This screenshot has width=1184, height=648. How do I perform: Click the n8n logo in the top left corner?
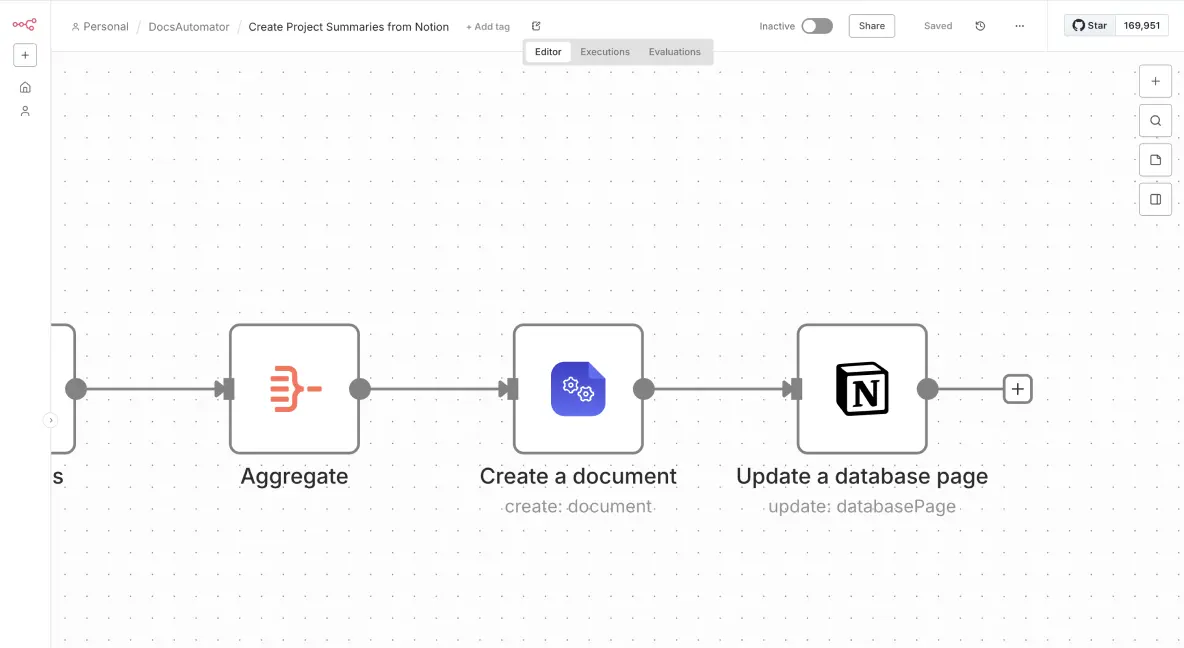[23, 22]
